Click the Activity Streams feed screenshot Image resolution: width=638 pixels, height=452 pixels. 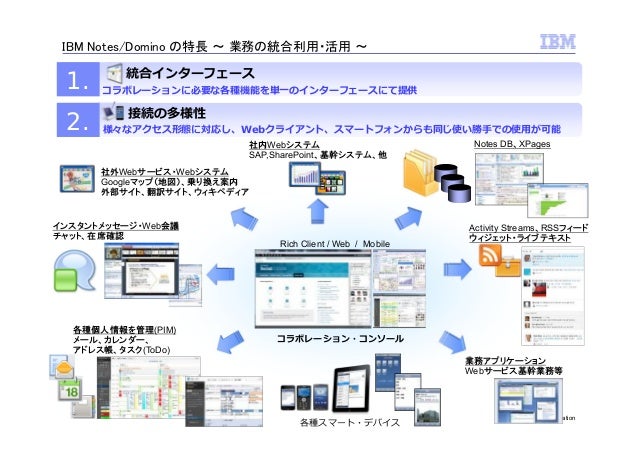tap(553, 296)
